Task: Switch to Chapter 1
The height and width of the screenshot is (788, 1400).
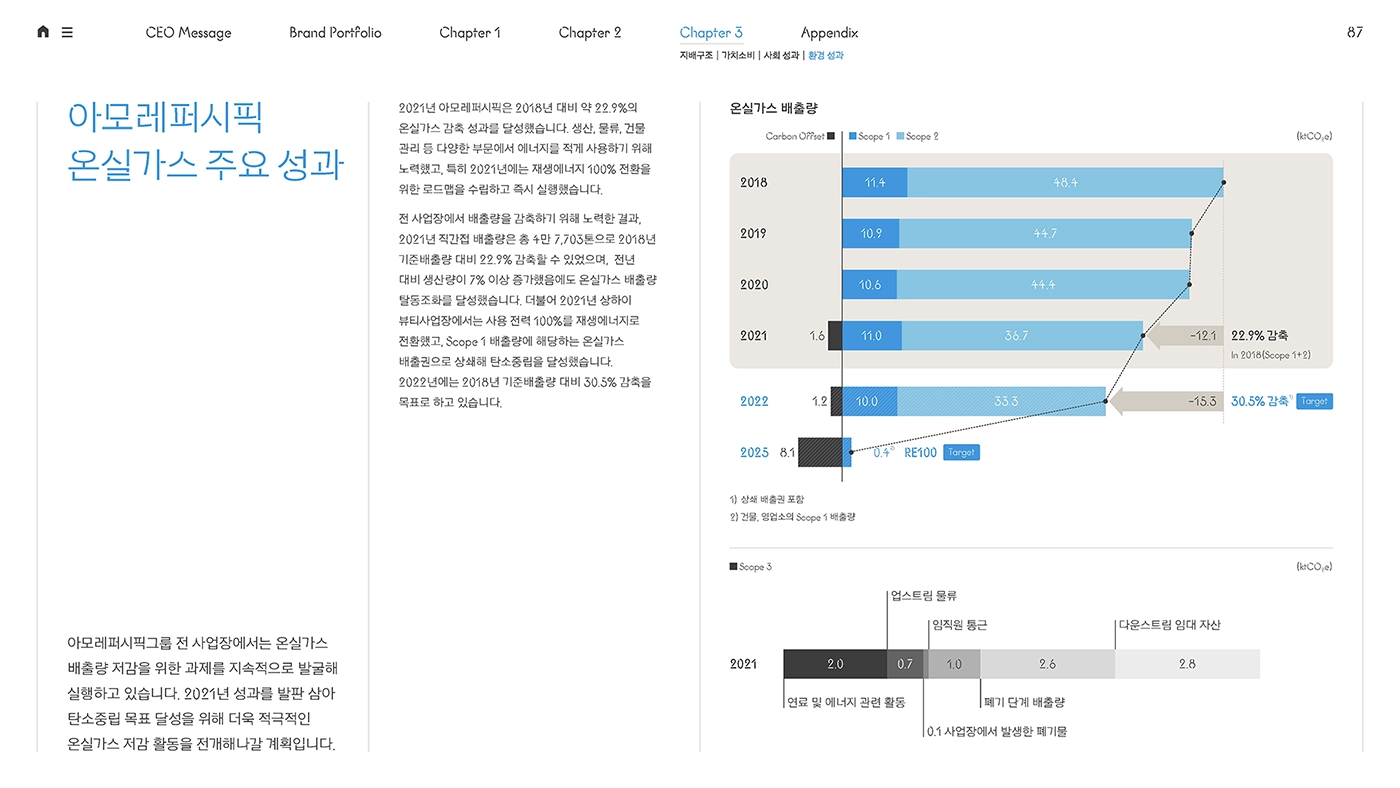Action: point(470,33)
